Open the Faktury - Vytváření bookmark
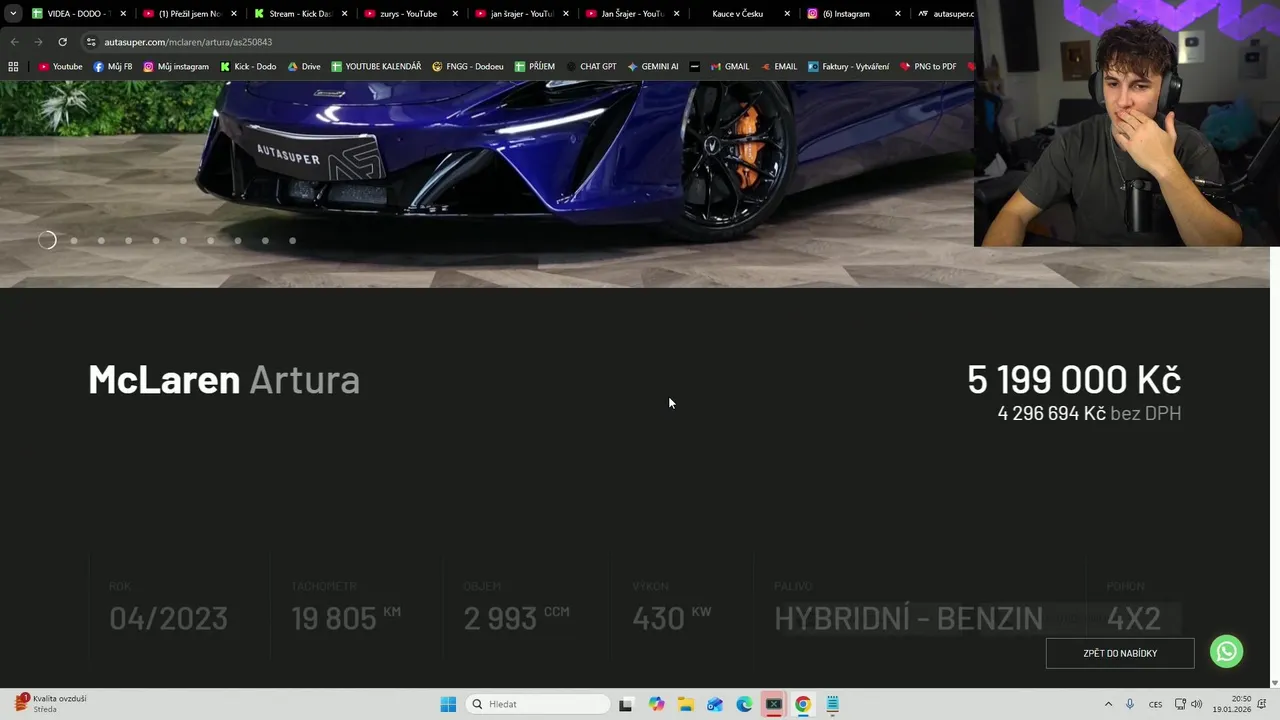This screenshot has width=1280, height=720. (x=848, y=66)
